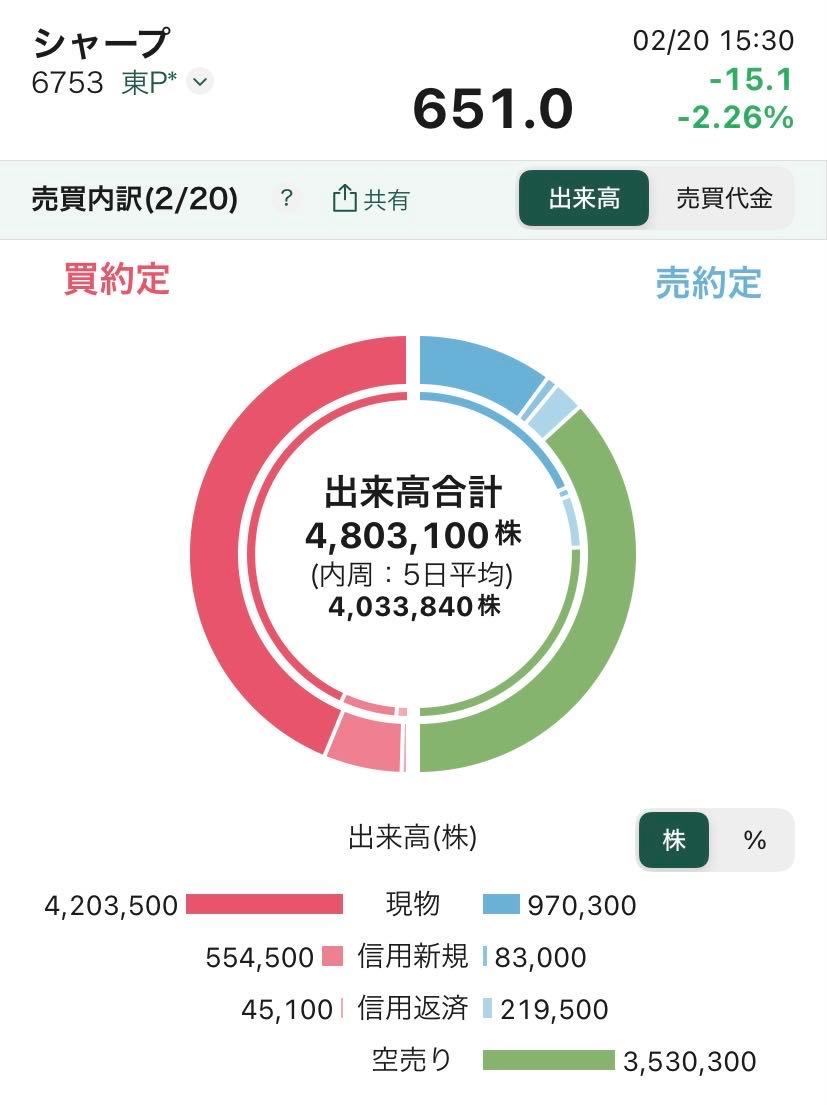Open the question mark help icon

(x=286, y=199)
